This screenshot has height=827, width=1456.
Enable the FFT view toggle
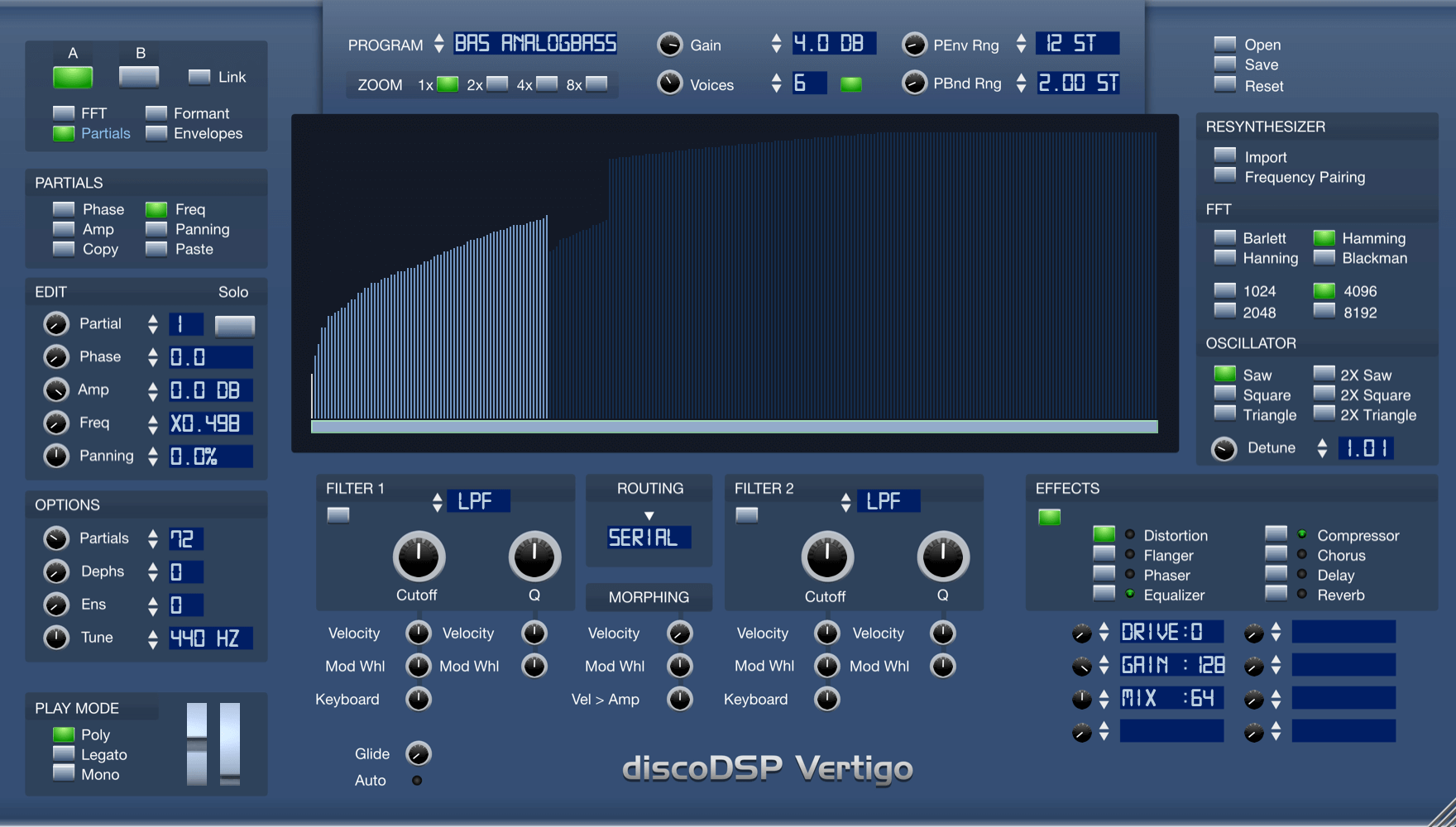(64, 113)
